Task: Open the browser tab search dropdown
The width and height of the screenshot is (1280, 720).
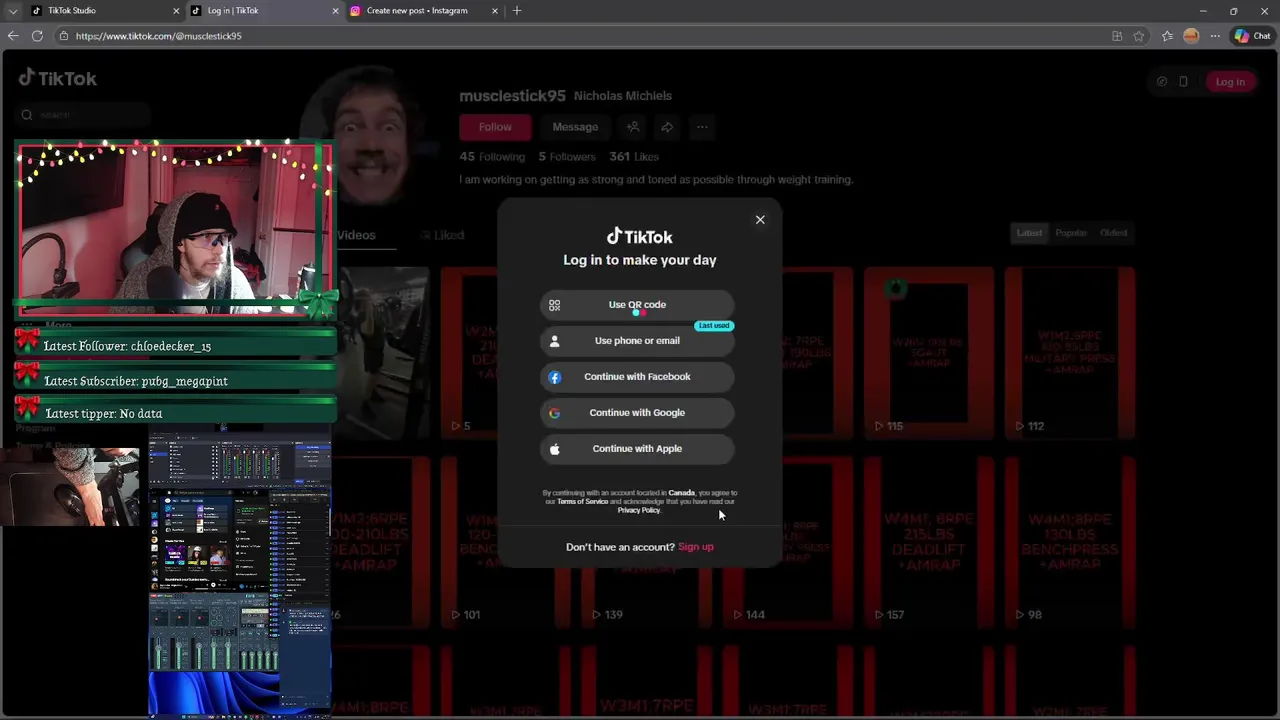Action: pyautogui.click(x=12, y=11)
